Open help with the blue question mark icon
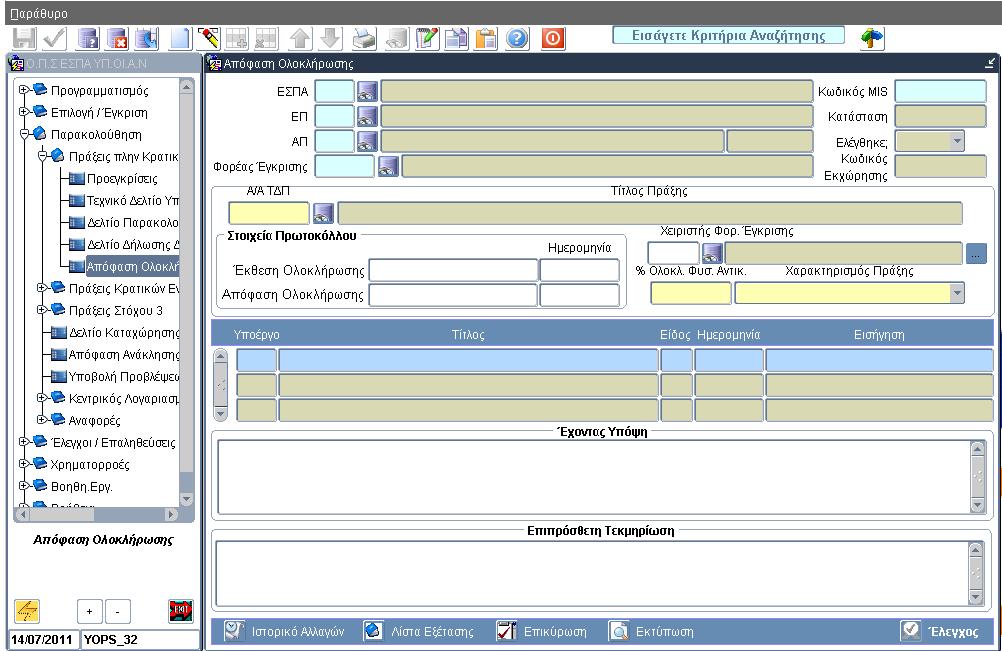The image size is (1002, 651). pos(517,38)
